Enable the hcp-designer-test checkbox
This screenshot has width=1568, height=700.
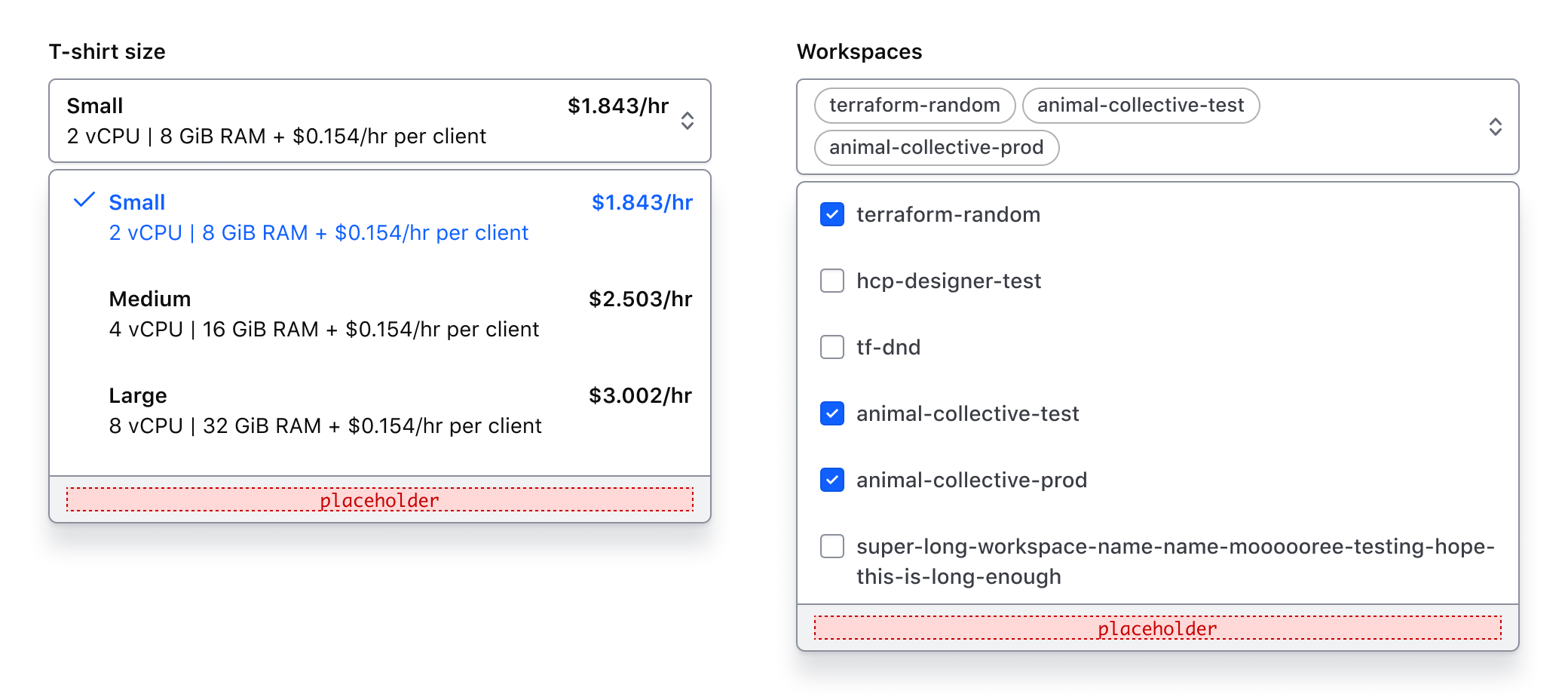pos(831,281)
